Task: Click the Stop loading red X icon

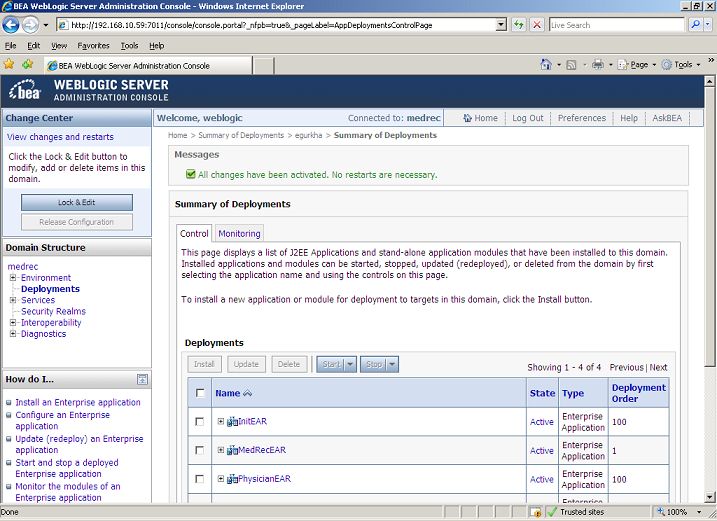Action: coord(537,25)
